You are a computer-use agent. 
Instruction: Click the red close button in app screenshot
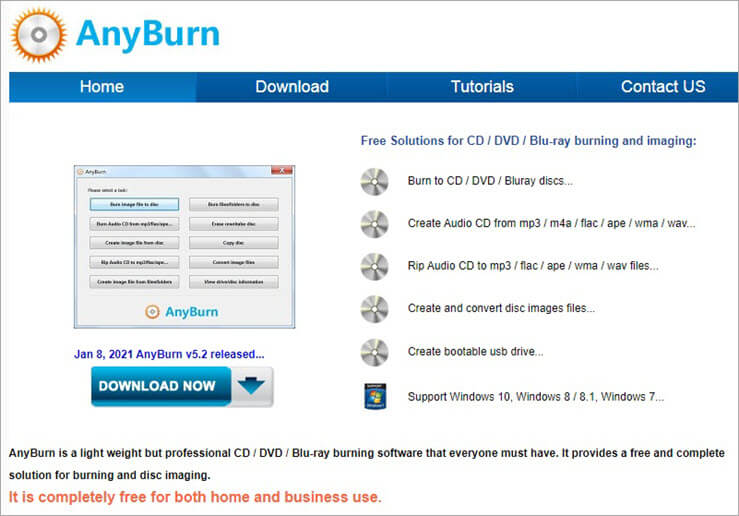click(x=282, y=171)
